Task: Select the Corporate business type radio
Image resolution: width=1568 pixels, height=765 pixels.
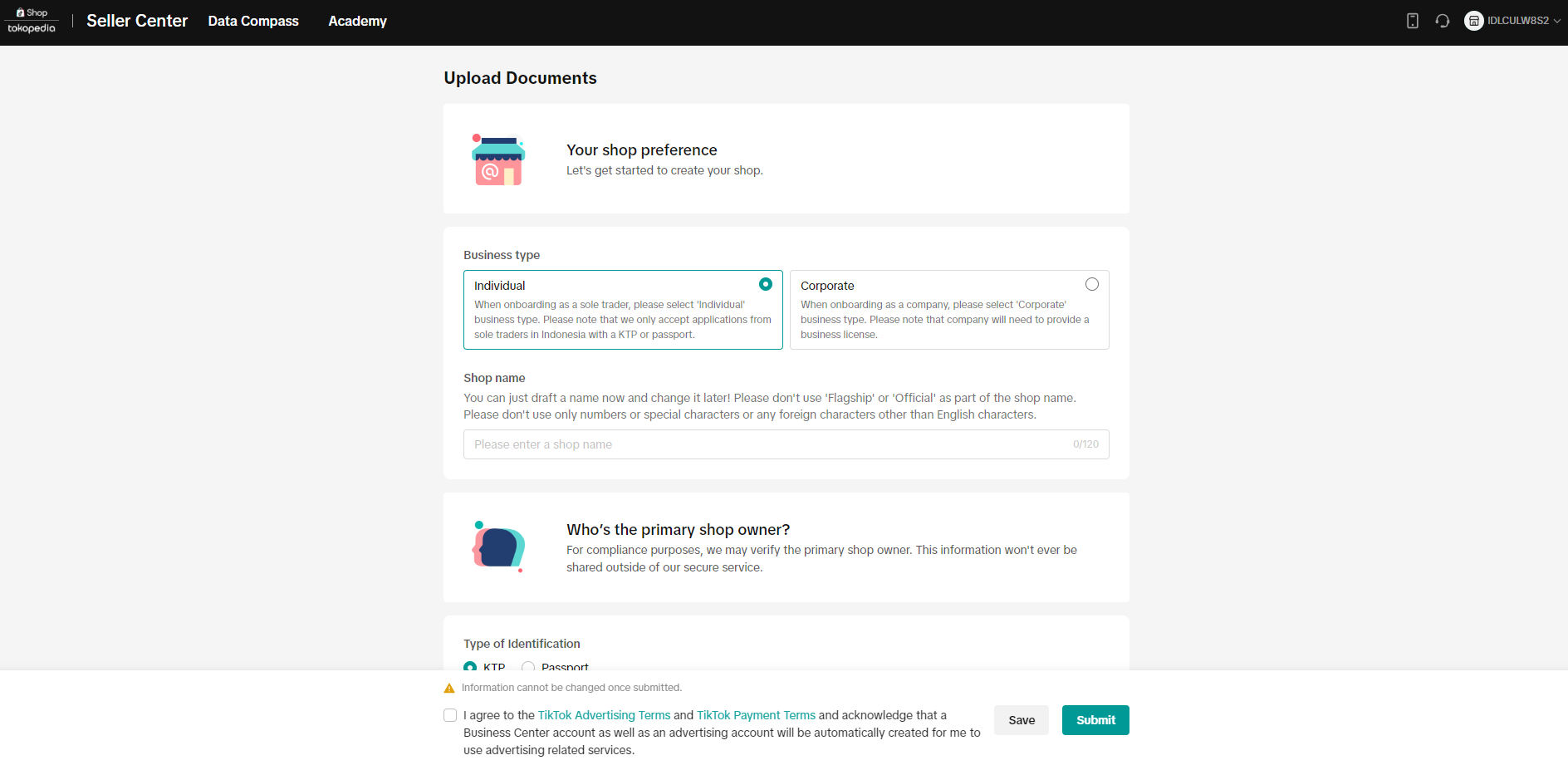Action: click(1092, 284)
